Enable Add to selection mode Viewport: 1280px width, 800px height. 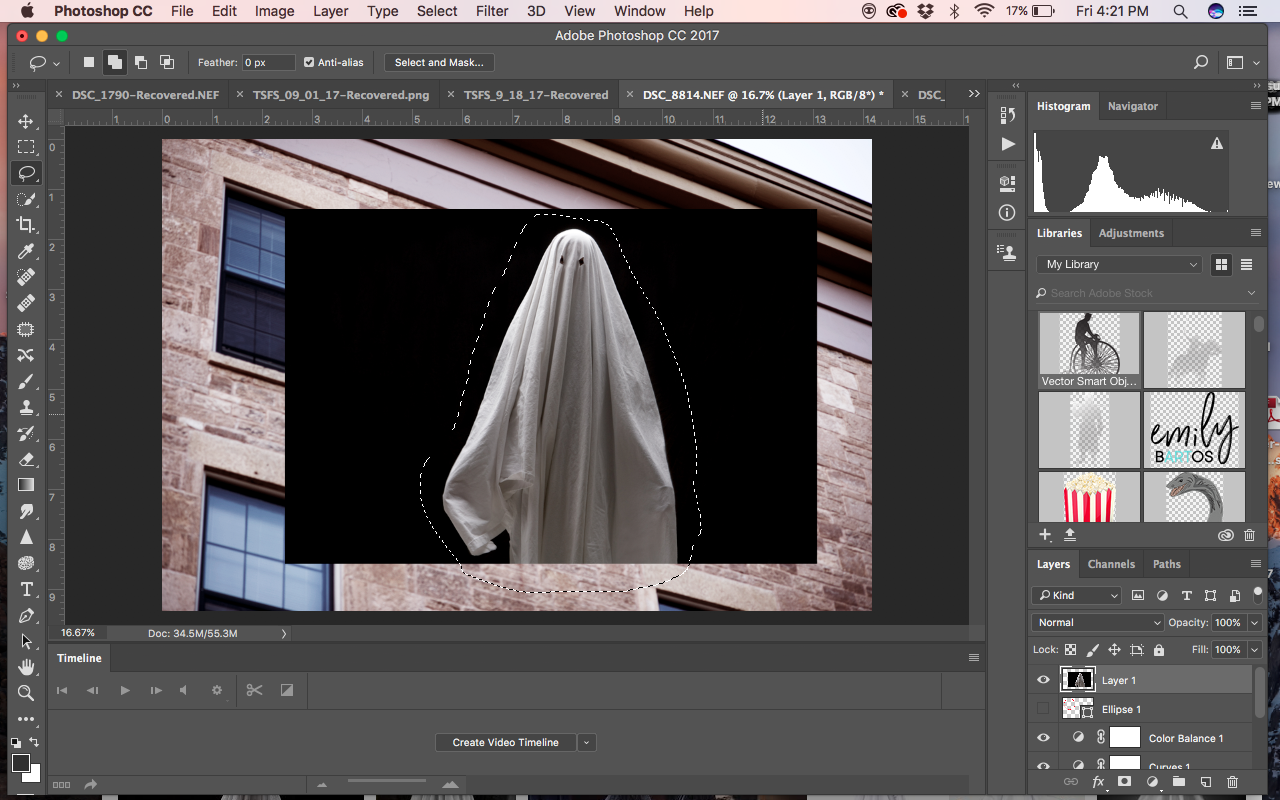115,62
